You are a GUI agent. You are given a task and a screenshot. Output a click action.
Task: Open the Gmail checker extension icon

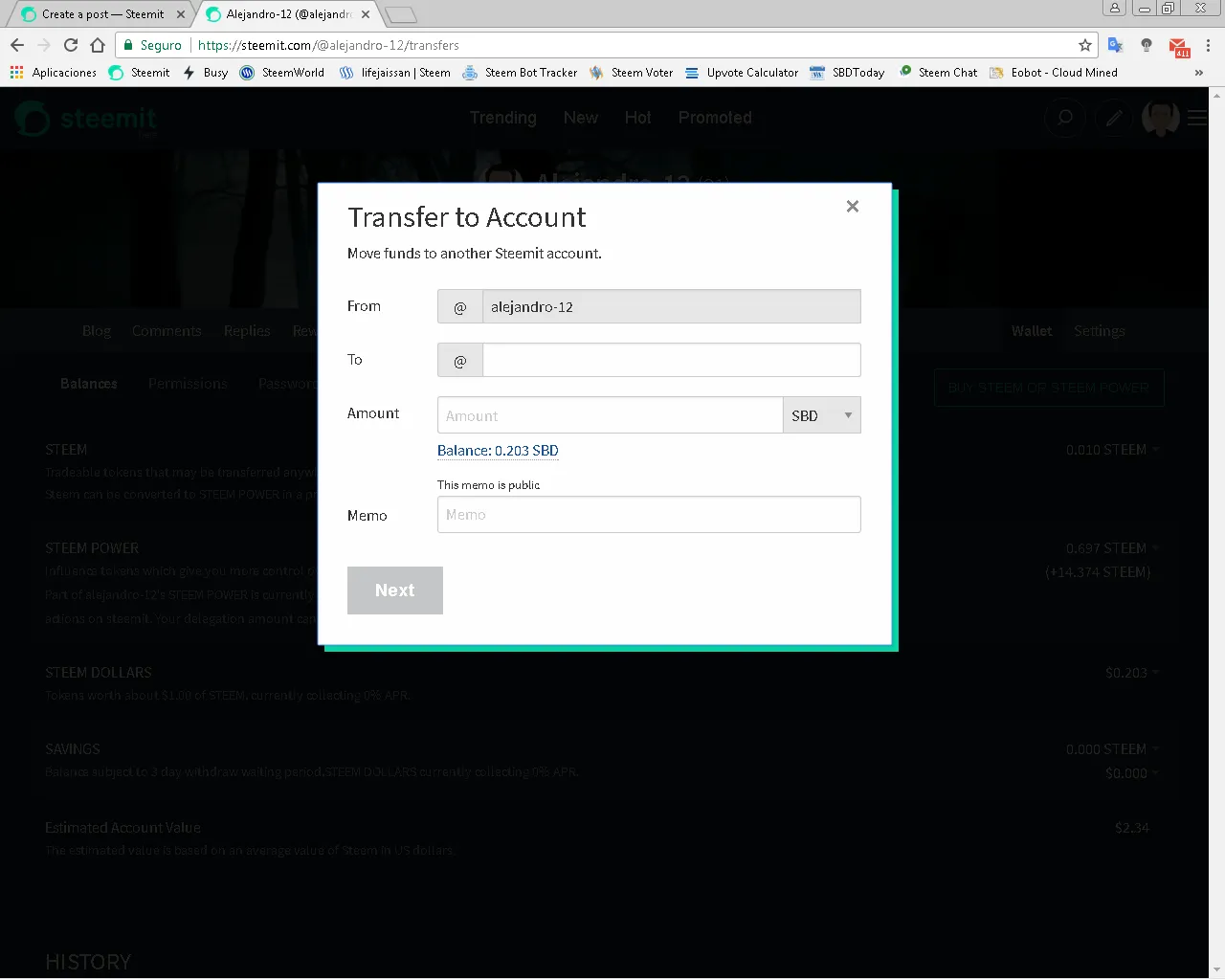point(1179,47)
